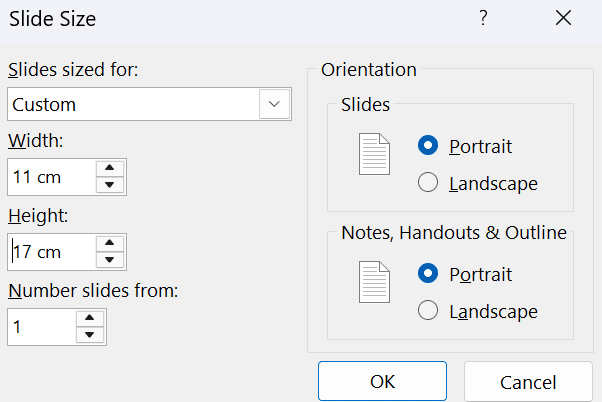Select Landscape for Notes, Handouts & Outline
The height and width of the screenshot is (402, 602).
point(429,311)
